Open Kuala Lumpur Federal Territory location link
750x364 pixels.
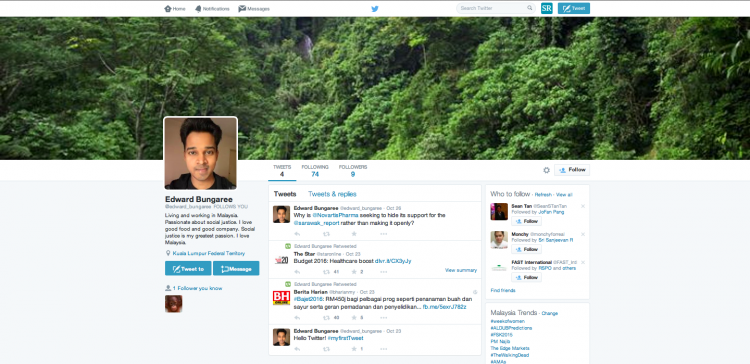pos(209,253)
